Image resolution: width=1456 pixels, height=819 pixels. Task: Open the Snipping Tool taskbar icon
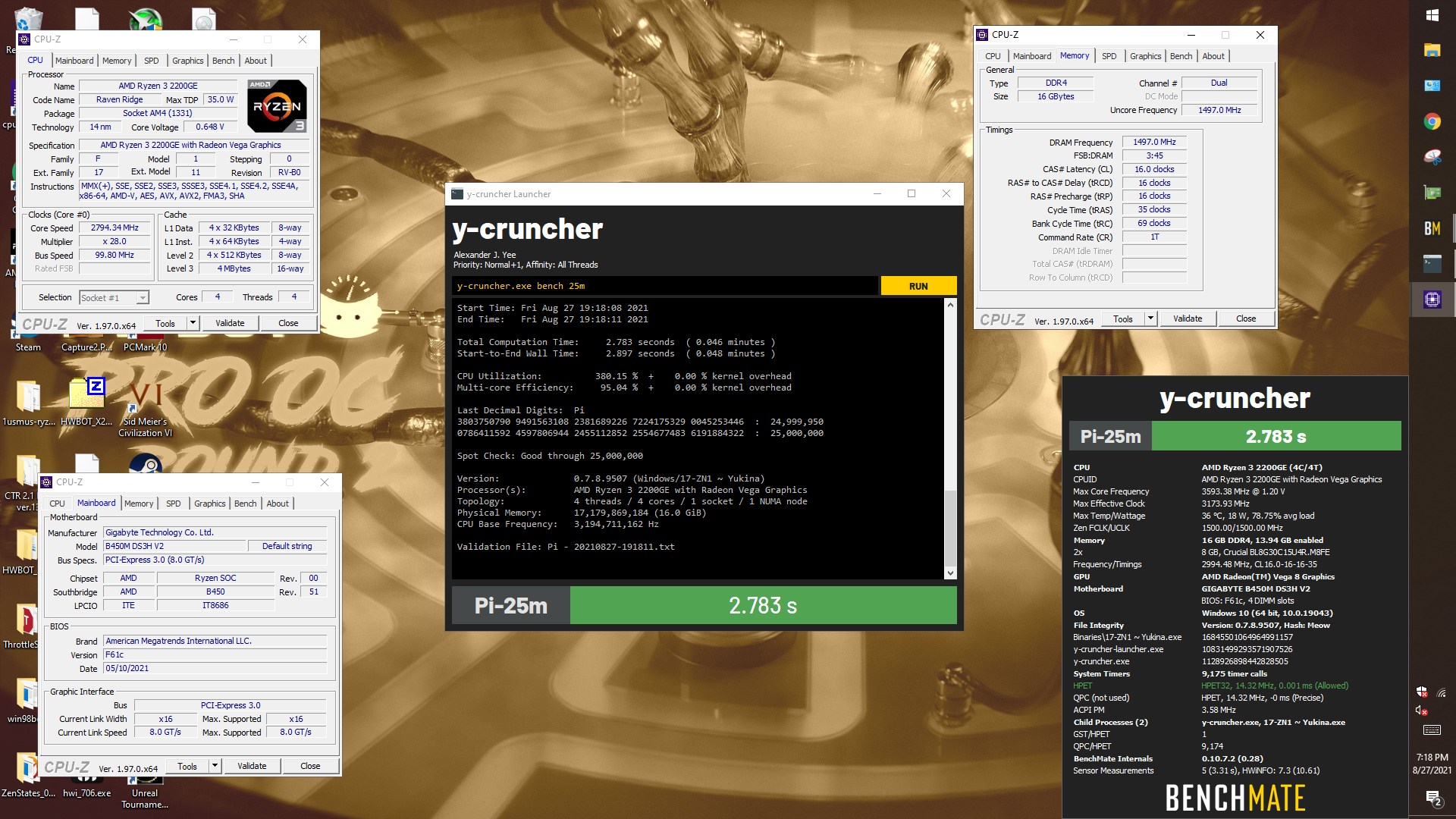(1432, 157)
